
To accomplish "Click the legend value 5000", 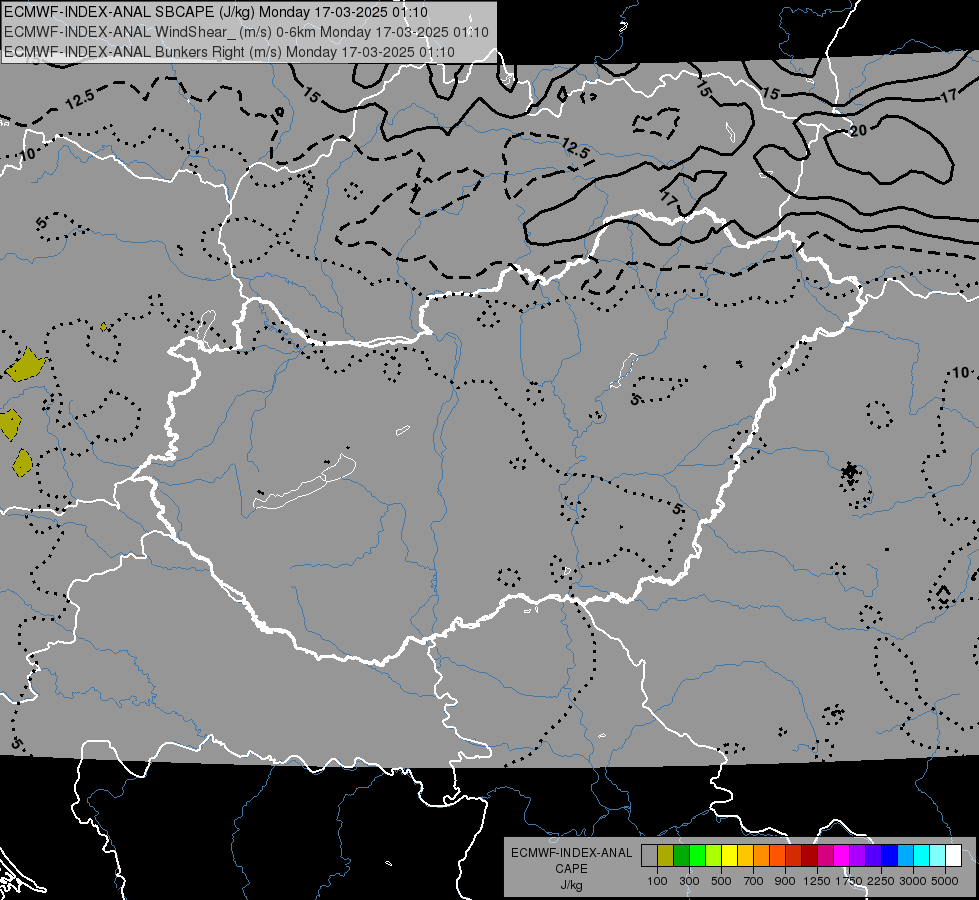I will coord(944,881).
